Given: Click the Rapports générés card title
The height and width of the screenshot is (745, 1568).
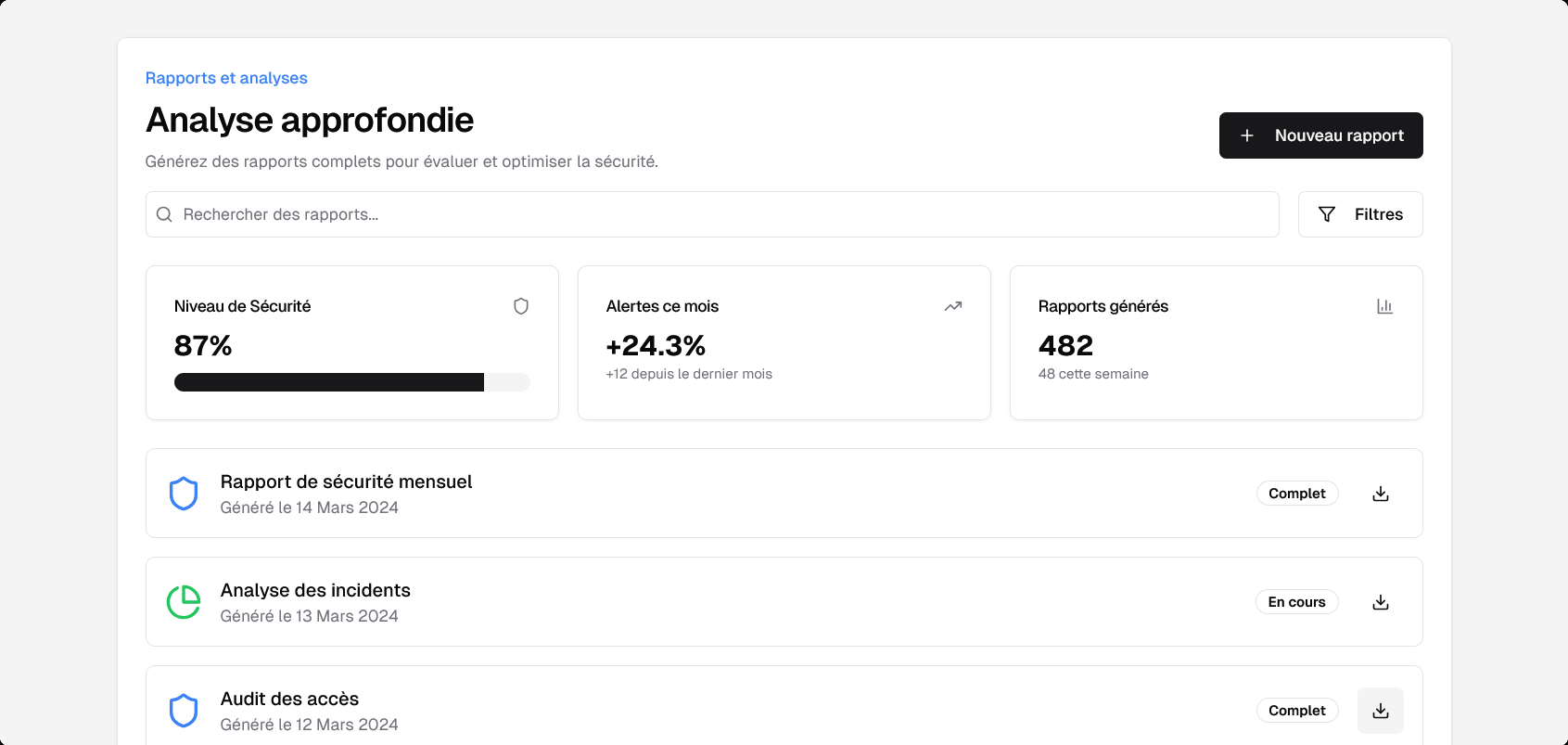Looking at the screenshot, I should coord(1103,306).
